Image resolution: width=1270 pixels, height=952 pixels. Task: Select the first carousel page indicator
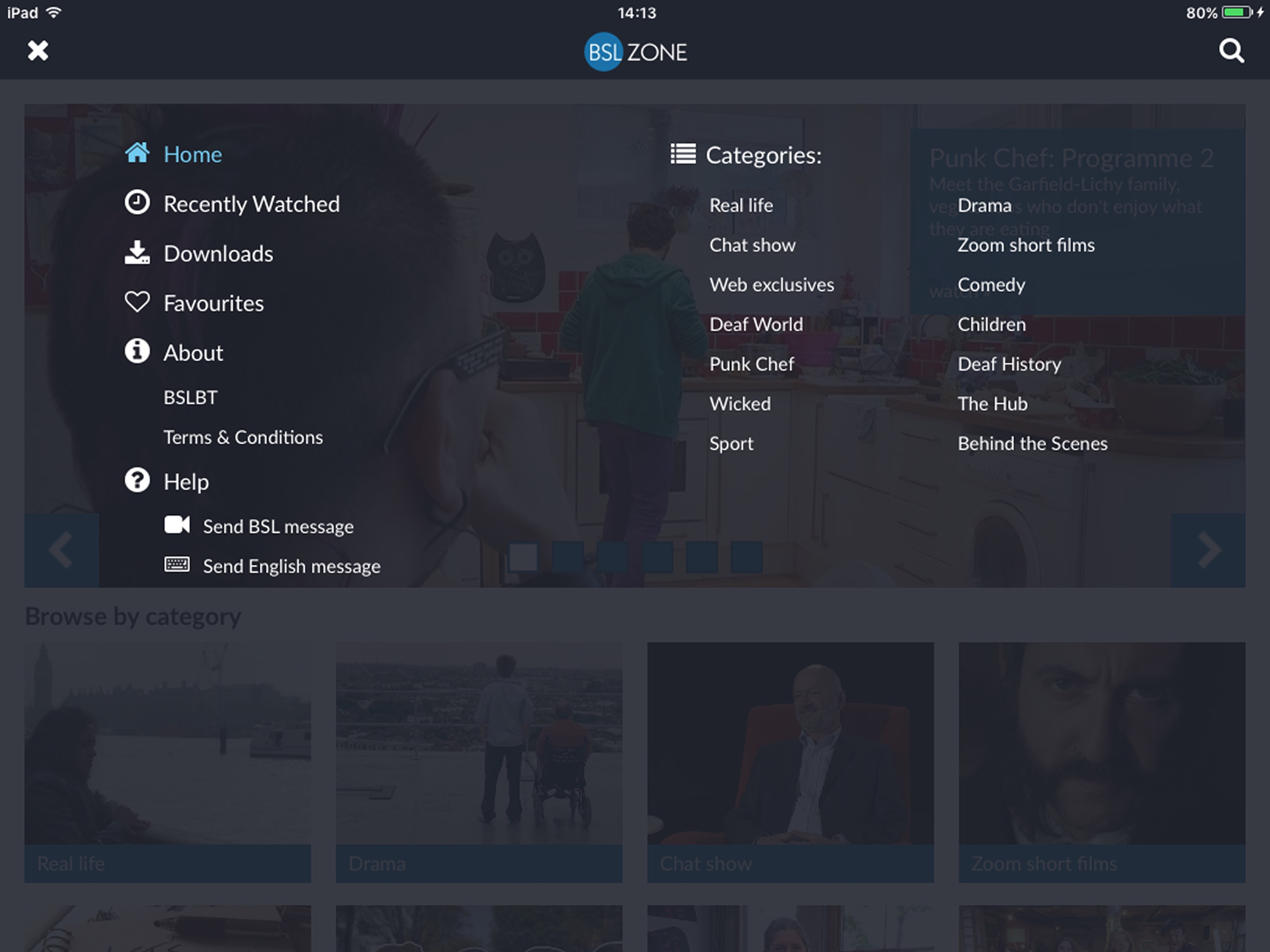click(x=523, y=557)
